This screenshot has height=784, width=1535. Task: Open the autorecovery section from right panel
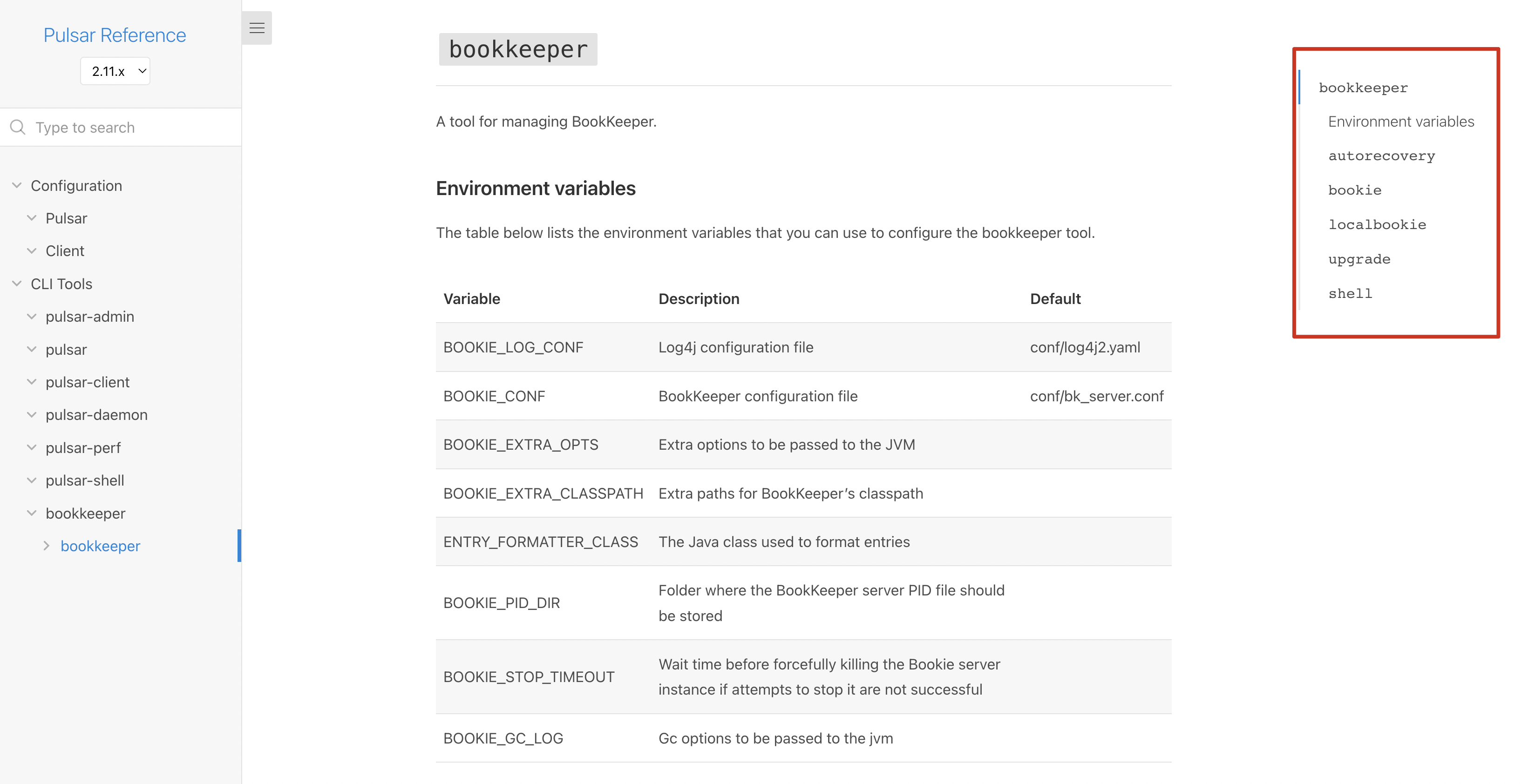(1381, 155)
